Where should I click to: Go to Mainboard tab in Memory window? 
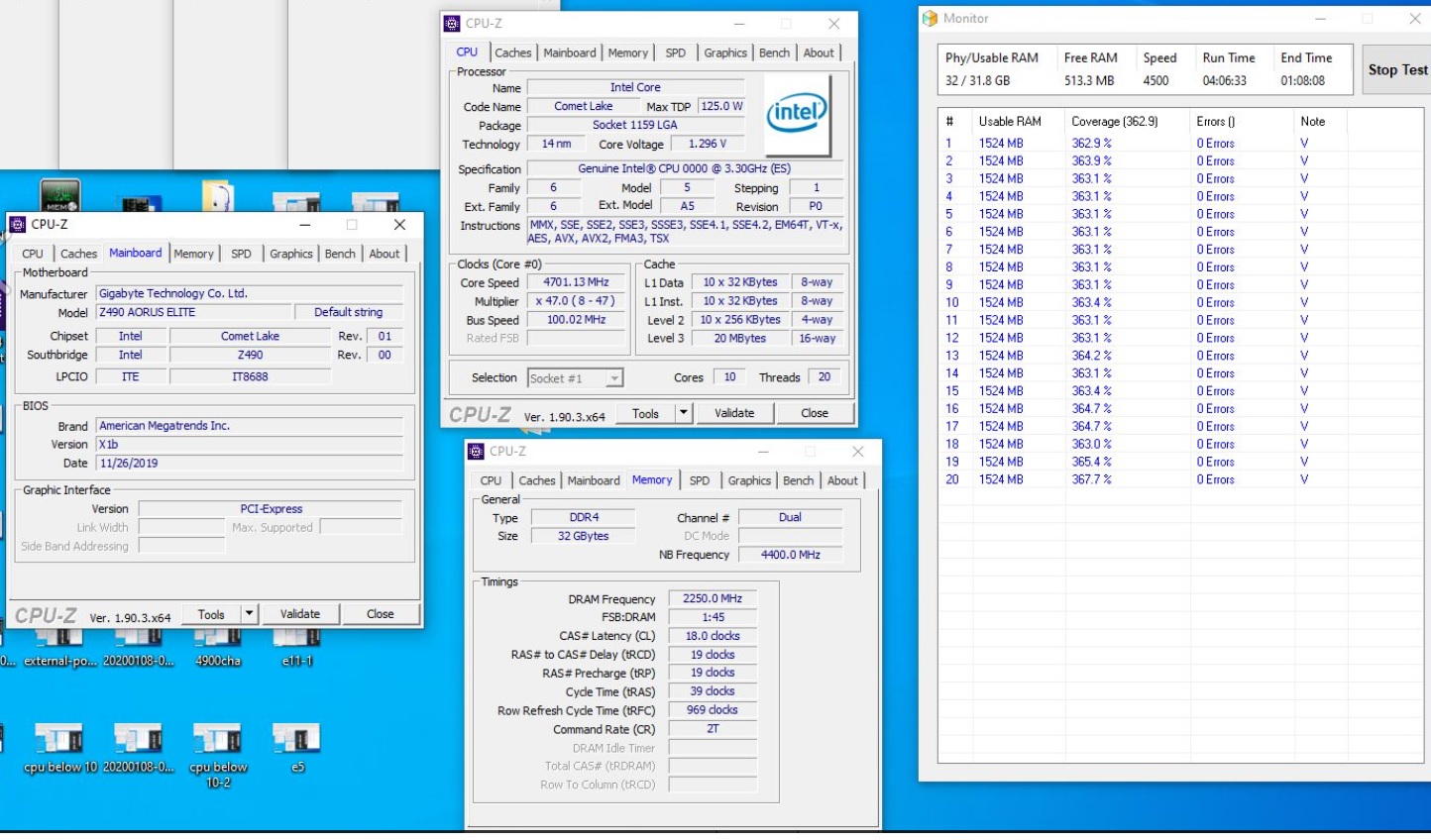pyautogui.click(x=594, y=481)
